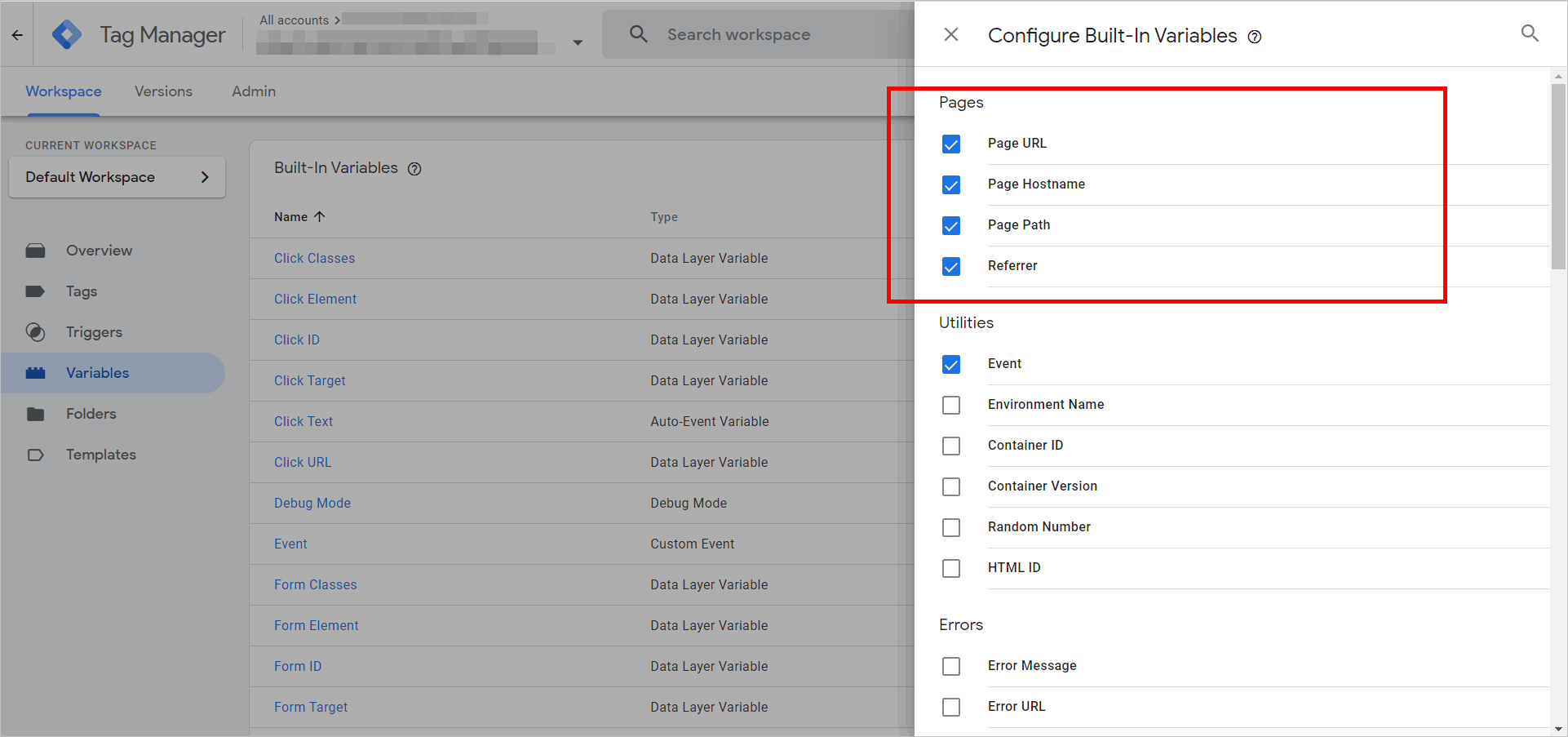The width and height of the screenshot is (1568, 737).
Task: Click 'Auto-Event Variable' type cell
Action: click(x=710, y=421)
